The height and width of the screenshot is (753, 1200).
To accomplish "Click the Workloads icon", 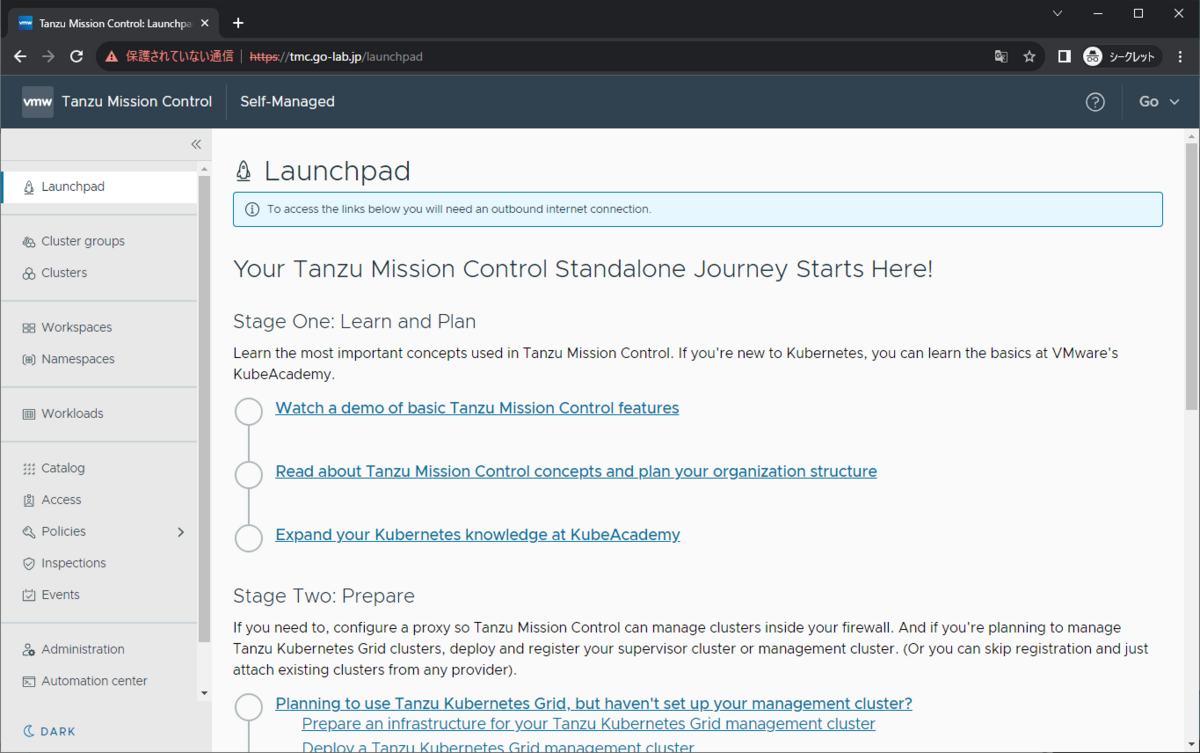I will (29, 414).
